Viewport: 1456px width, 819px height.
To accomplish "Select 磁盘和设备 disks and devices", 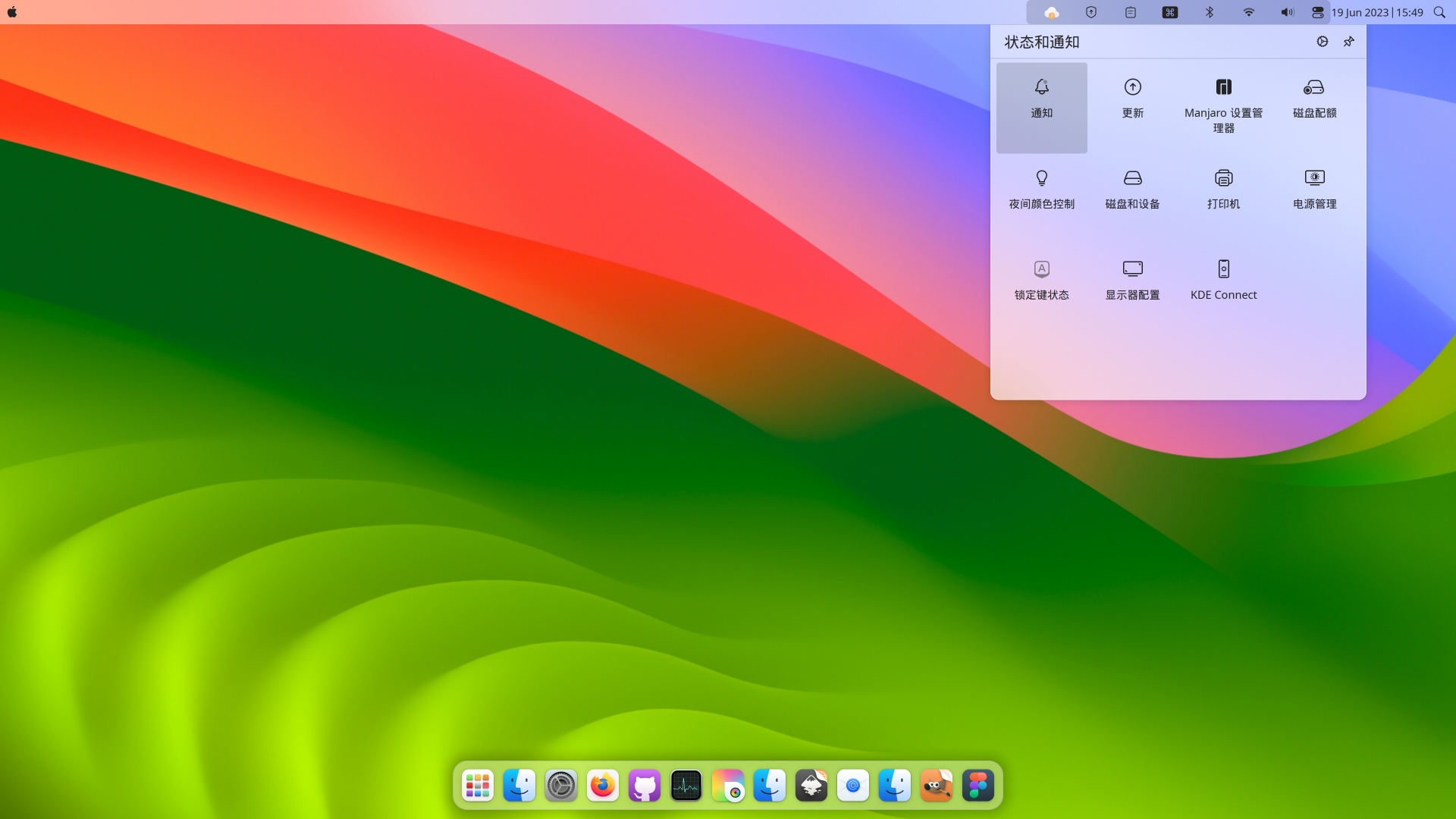I will coord(1132,199).
